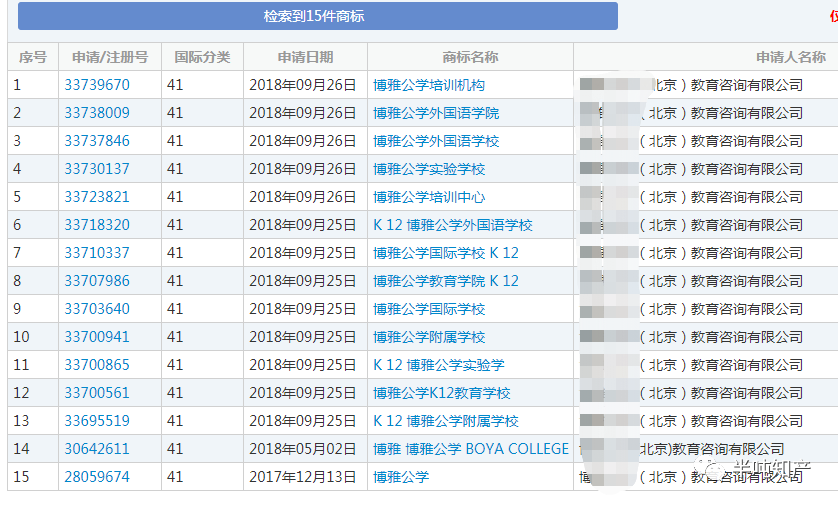Click the 商标名称 column header
Image resolution: width=838 pixels, height=505 pixels.
[470, 57]
